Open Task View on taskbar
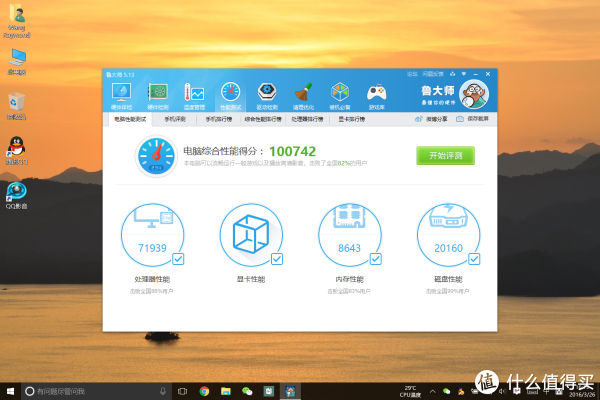This screenshot has width=600, height=400. click(183, 391)
